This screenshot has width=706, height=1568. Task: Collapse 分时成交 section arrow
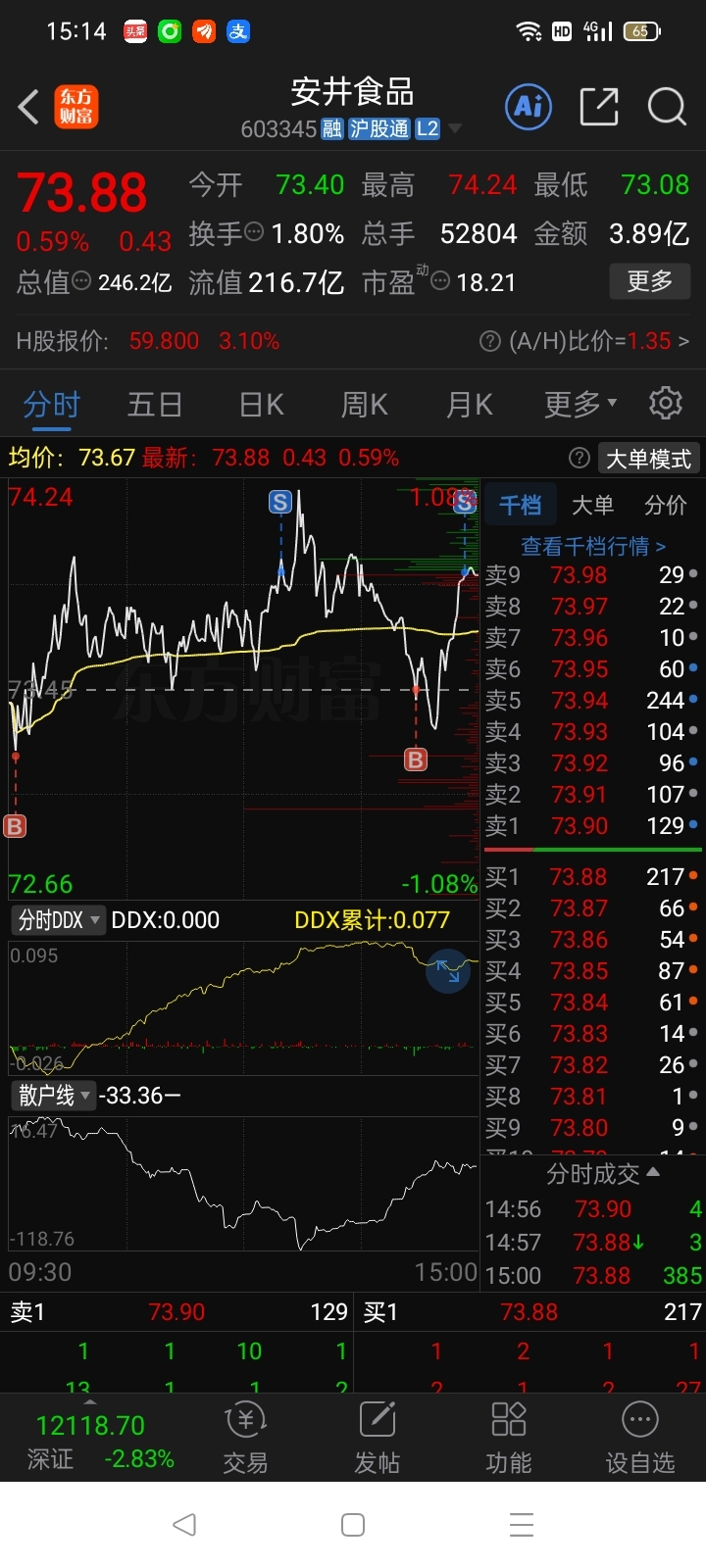coord(654,1171)
